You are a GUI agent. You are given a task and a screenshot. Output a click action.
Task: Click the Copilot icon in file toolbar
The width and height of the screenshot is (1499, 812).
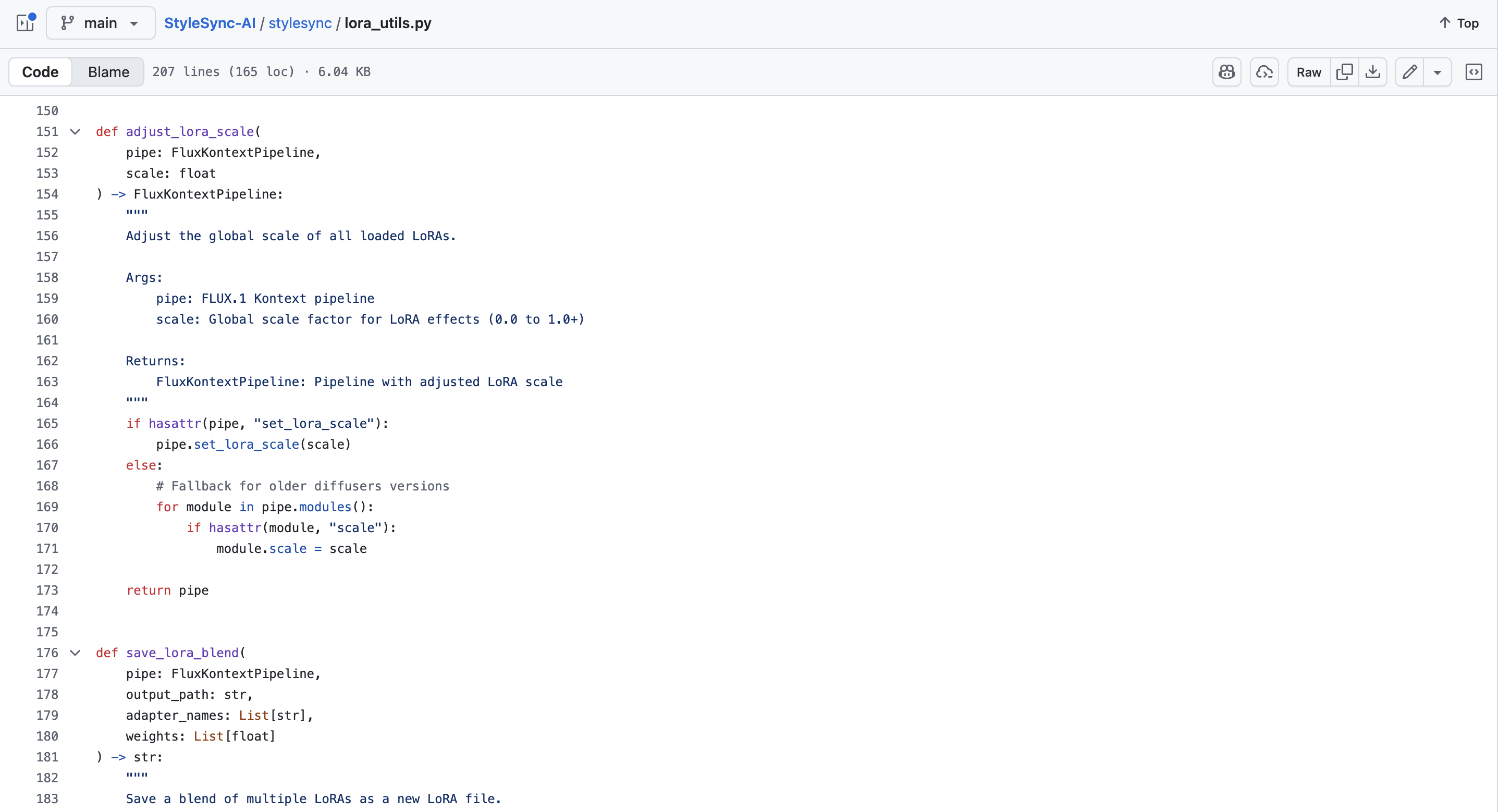pos(1226,71)
